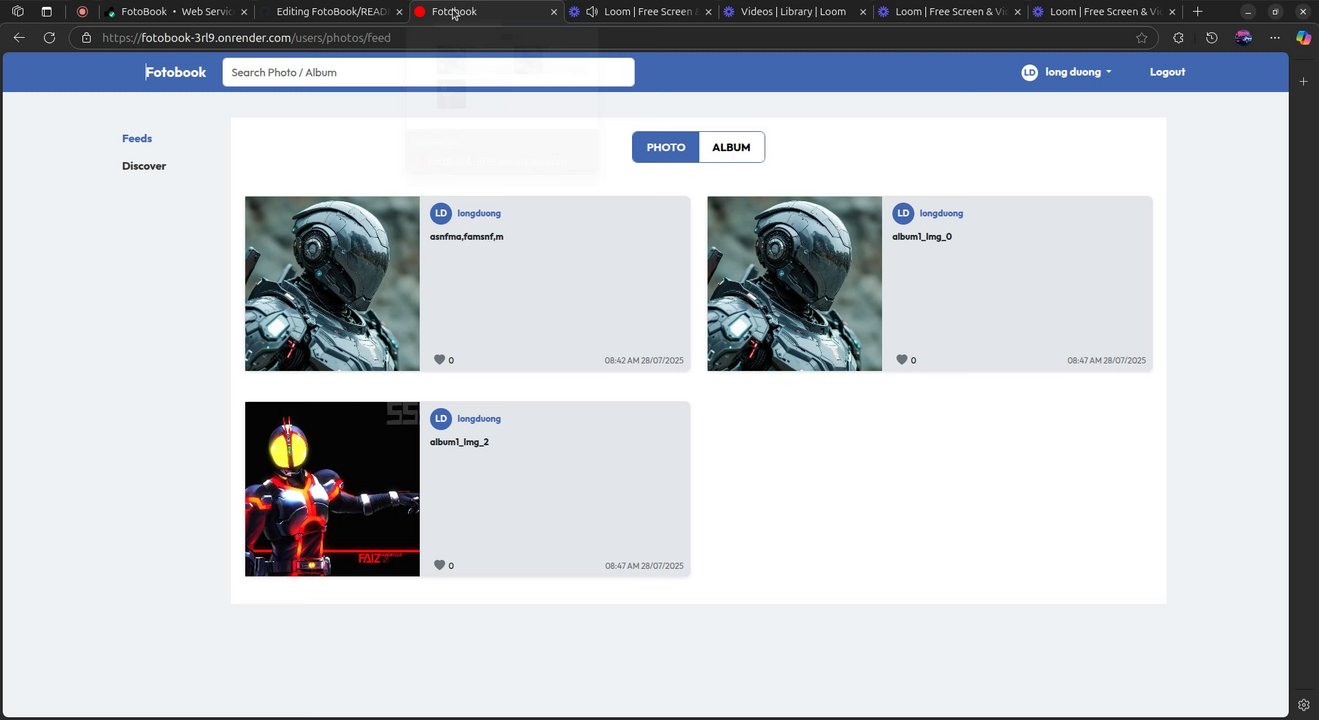Click the speaker audio icon on the Loom tab
The height and width of the screenshot is (720, 1319).
tap(592, 12)
